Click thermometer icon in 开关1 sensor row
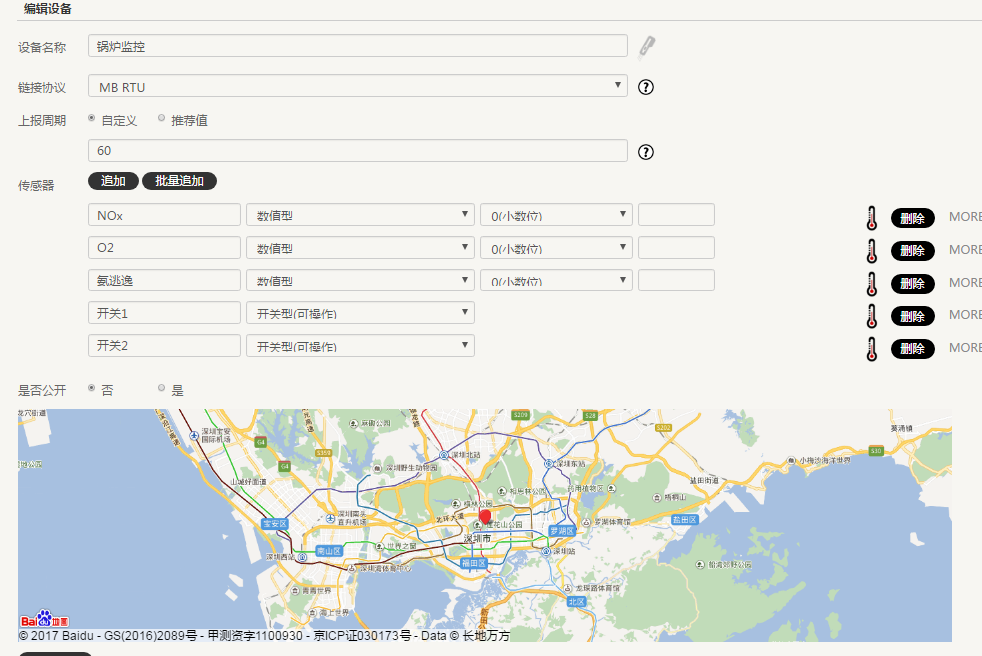The width and height of the screenshot is (982, 656). [x=871, y=315]
